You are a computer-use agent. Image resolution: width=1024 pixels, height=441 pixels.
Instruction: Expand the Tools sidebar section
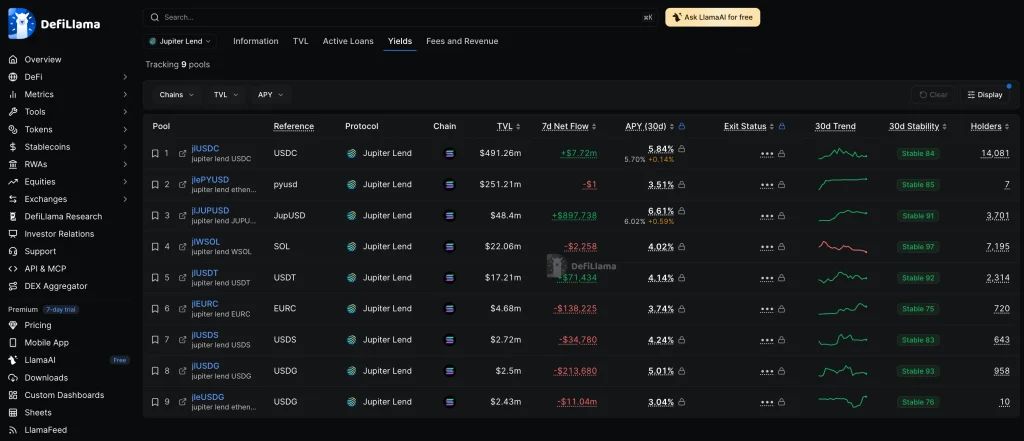pyautogui.click(x=125, y=112)
